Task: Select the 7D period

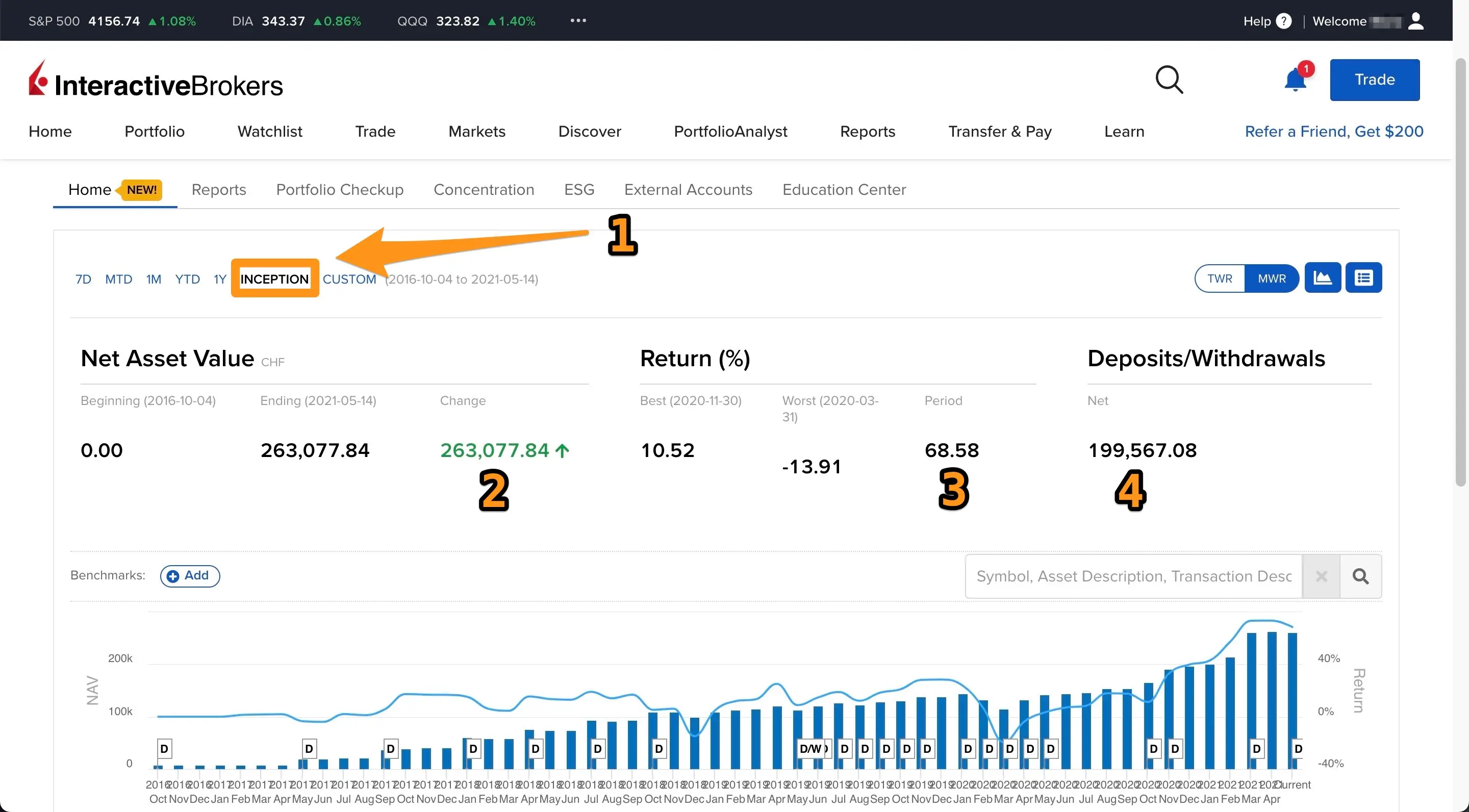Action: 83,279
